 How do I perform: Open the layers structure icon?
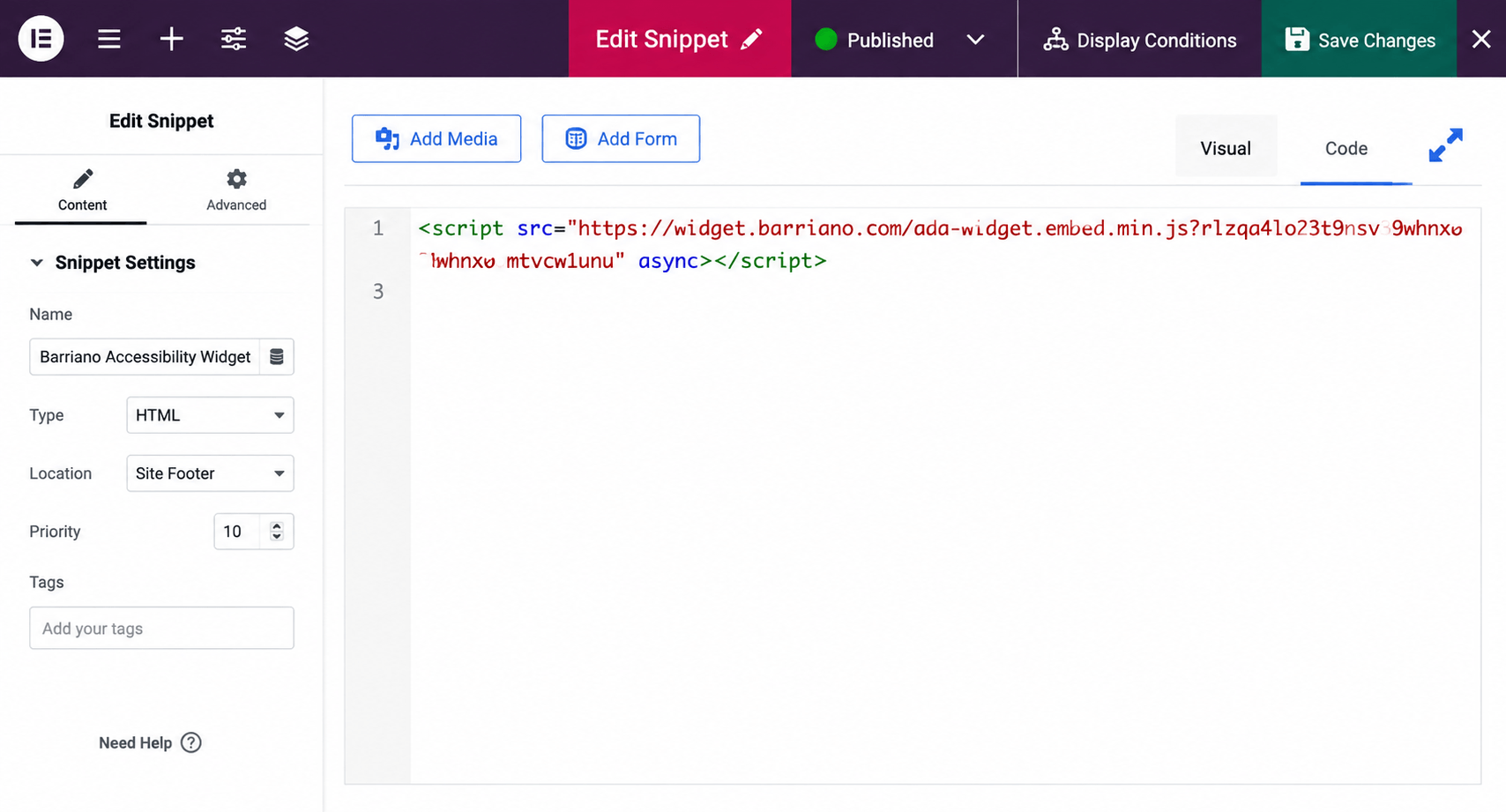point(296,39)
